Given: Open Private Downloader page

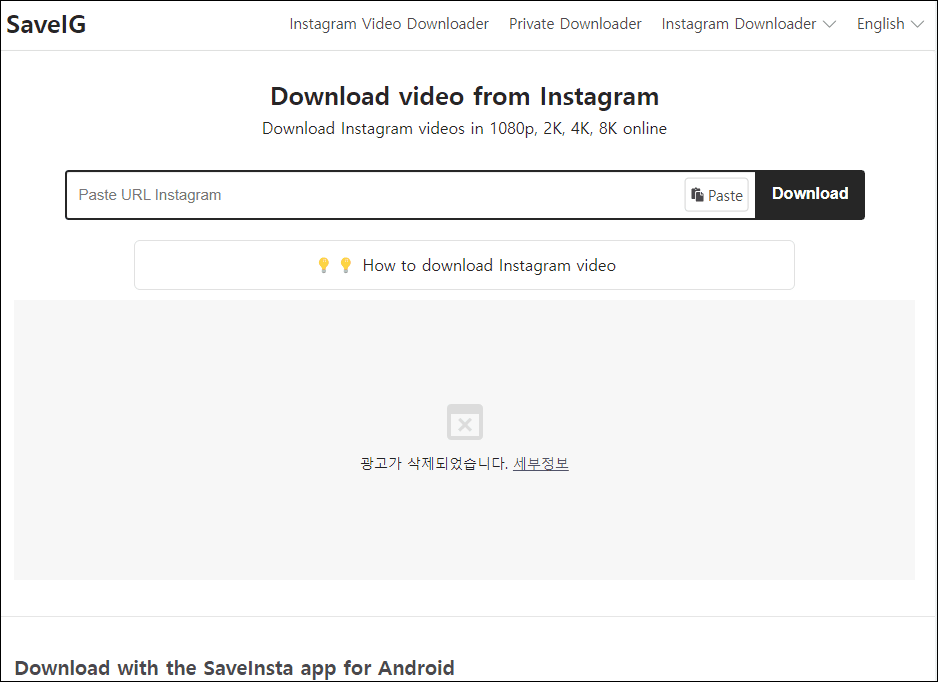Looking at the screenshot, I should tap(575, 24).
